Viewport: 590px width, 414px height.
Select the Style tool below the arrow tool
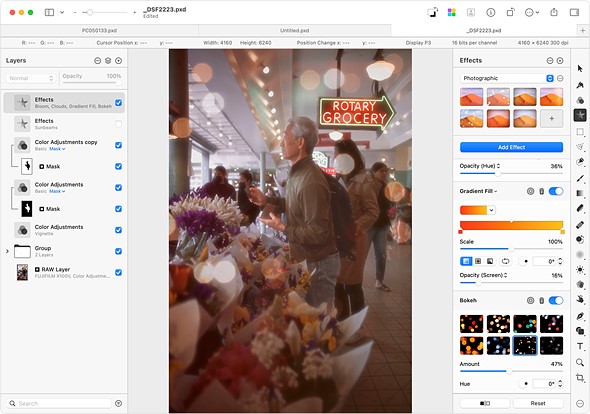[580, 85]
